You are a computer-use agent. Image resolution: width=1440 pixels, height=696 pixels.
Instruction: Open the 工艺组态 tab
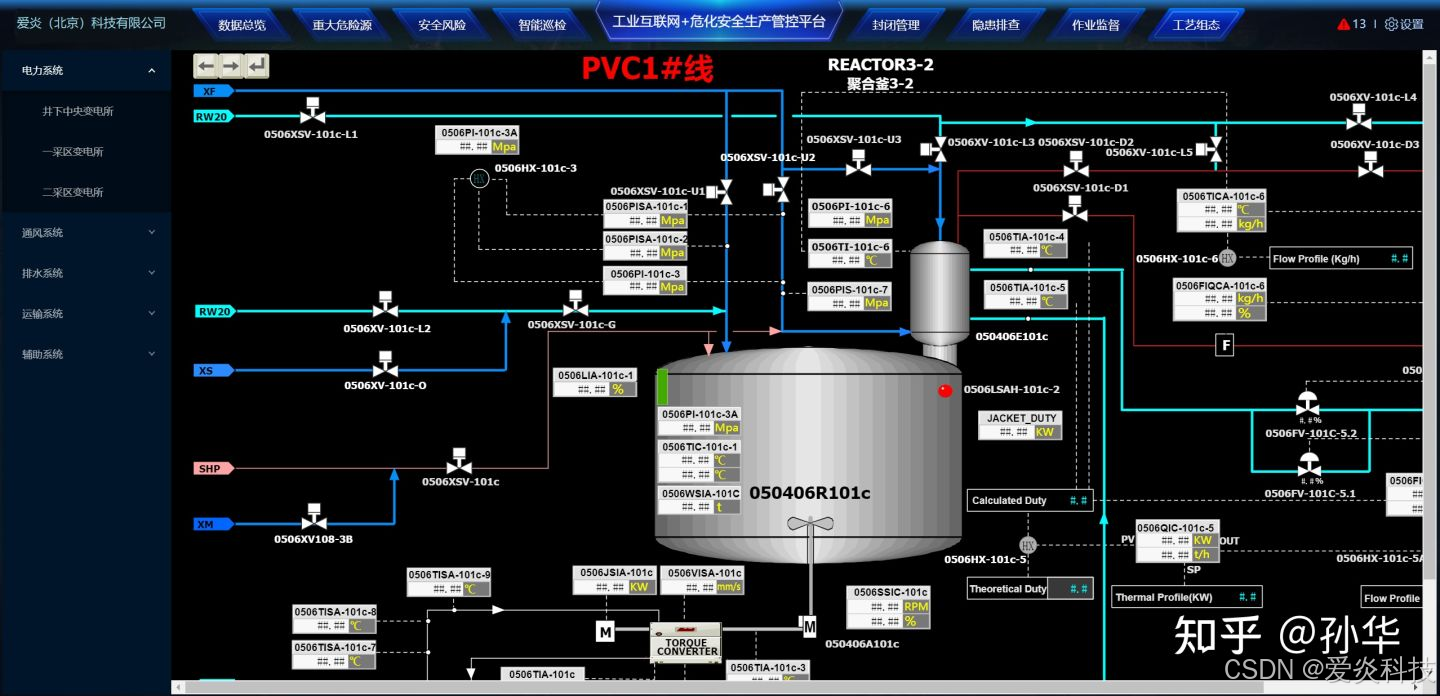pos(1196,25)
